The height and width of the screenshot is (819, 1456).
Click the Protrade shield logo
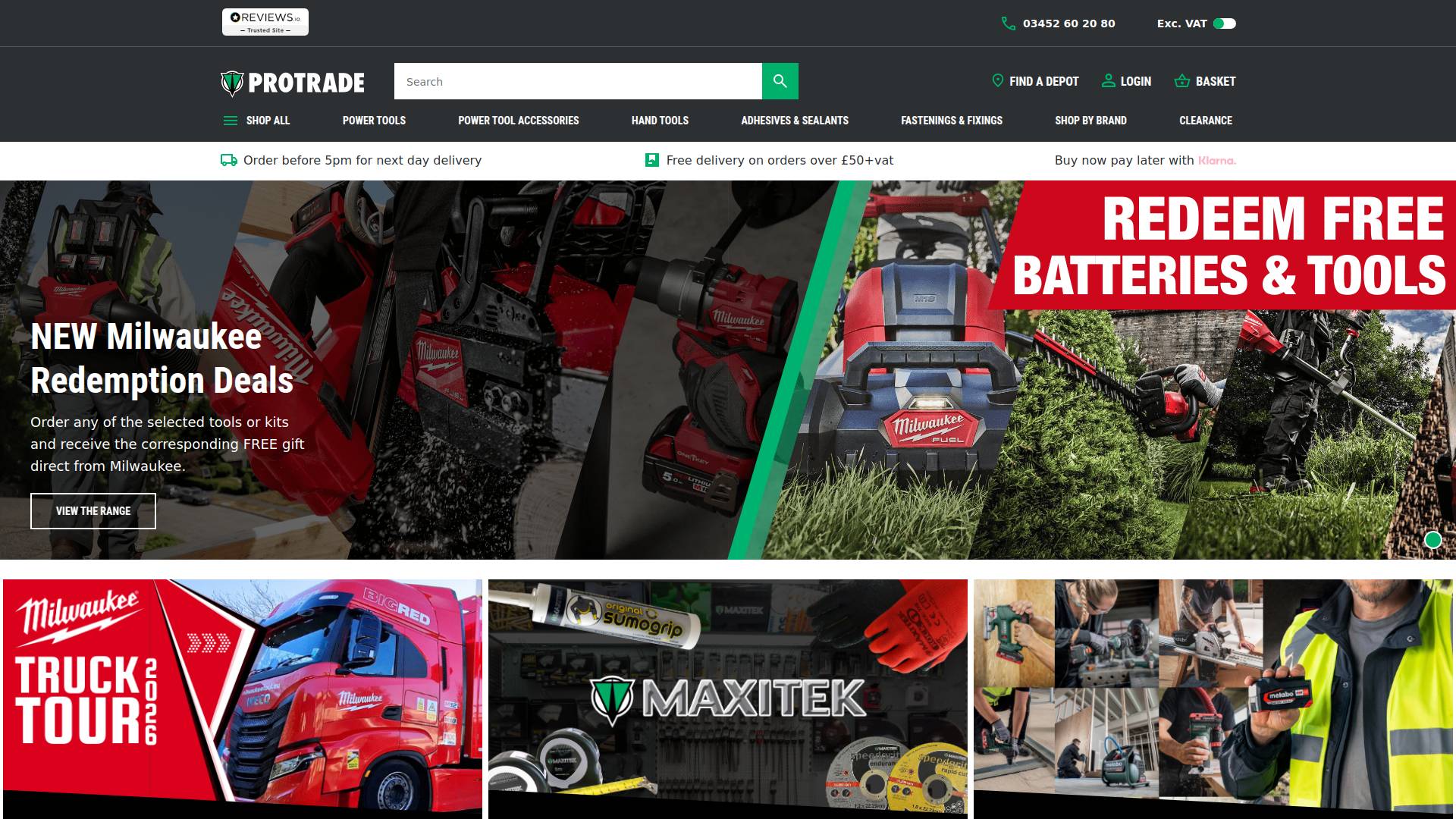coord(232,83)
